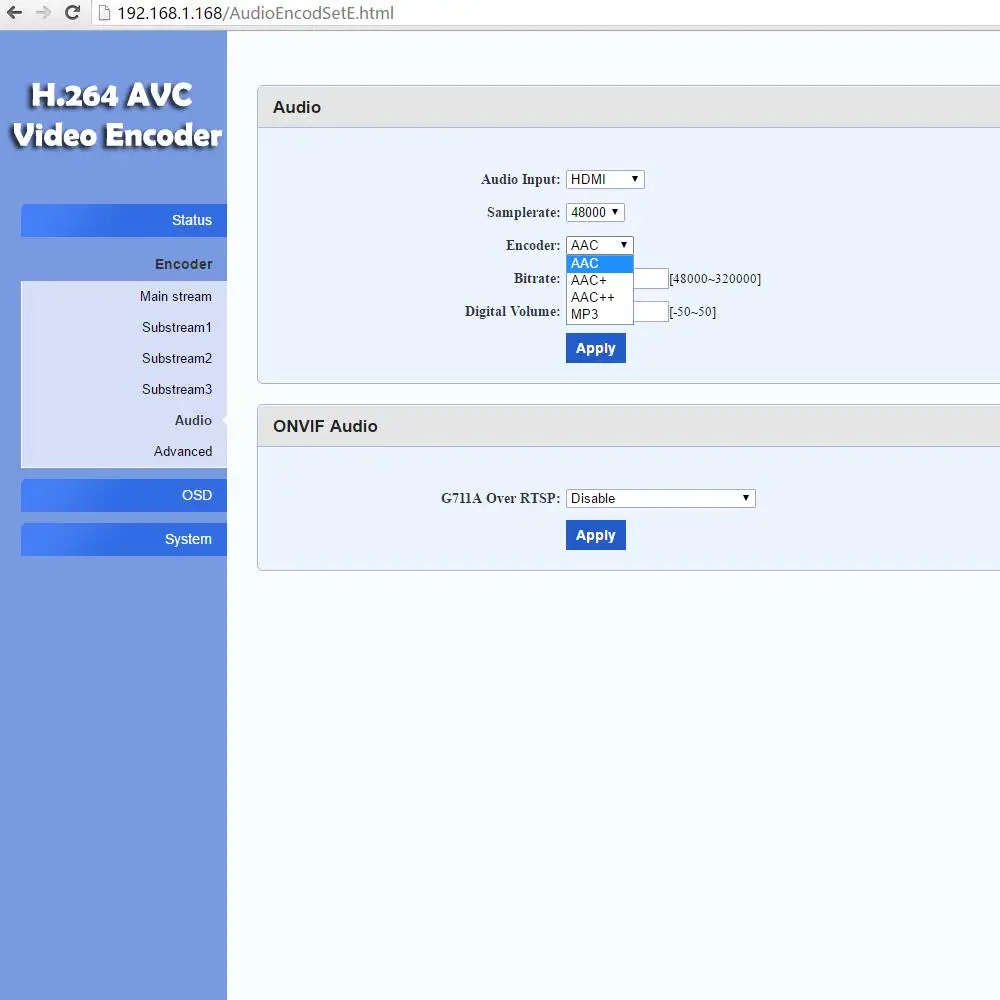Image resolution: width=1000 pixels, height=1000 pixels.
Task: Choose MP3 from encoder list
Action: coord(599,314)
